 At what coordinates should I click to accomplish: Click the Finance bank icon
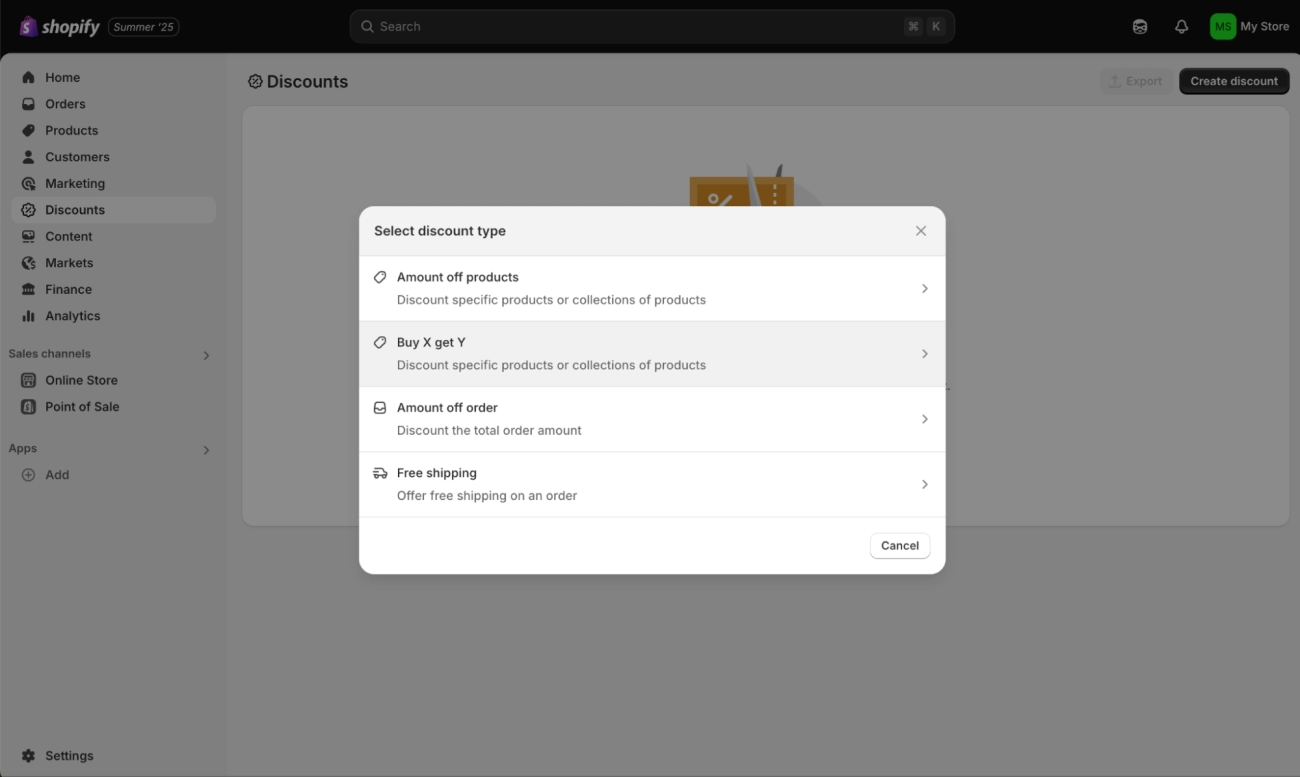(x=28, y=289)
